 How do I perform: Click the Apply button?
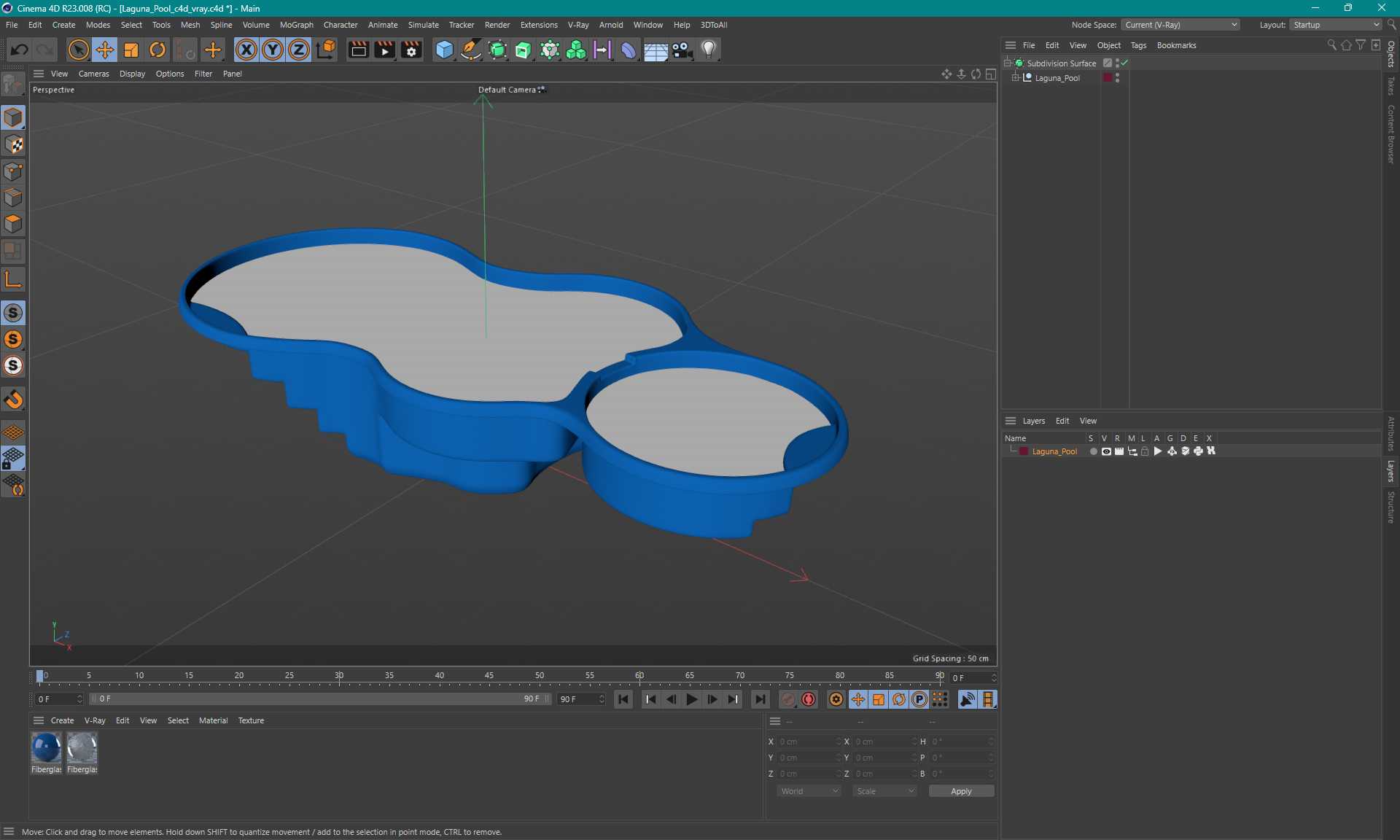click(961, 791)
